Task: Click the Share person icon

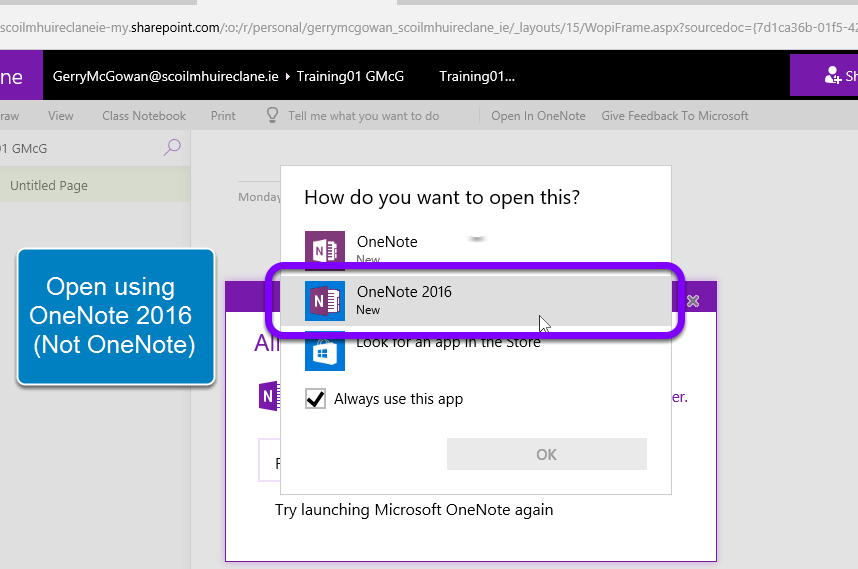Action: 832,76
